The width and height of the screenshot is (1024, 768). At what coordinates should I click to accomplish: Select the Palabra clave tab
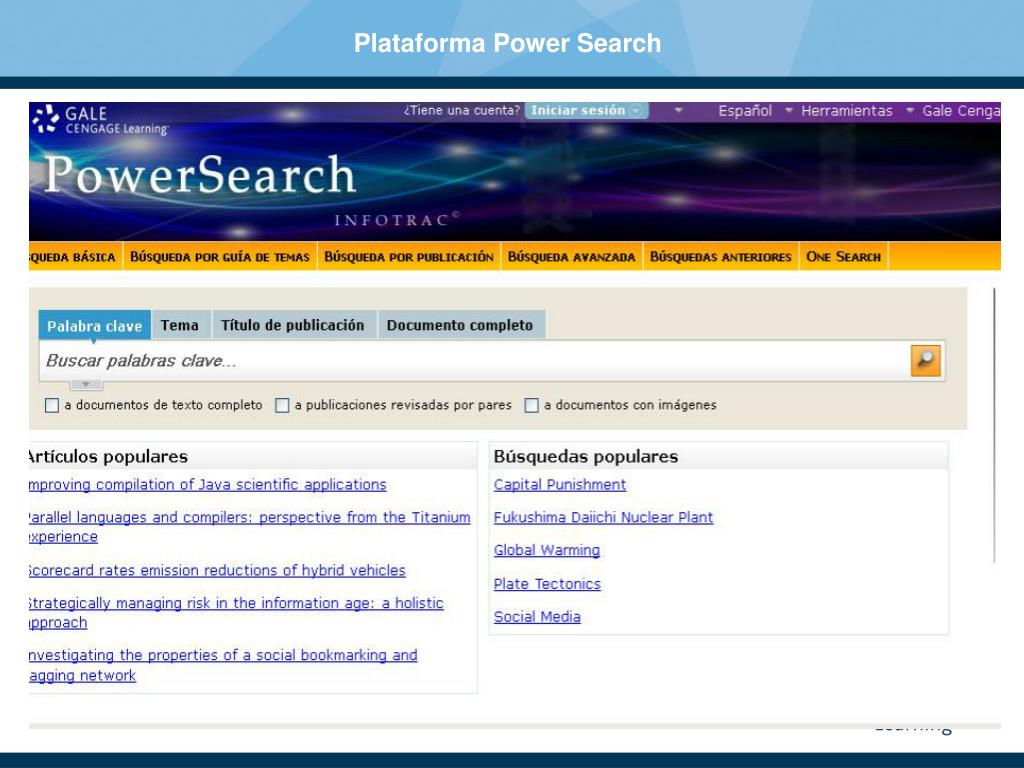(95, 325)
